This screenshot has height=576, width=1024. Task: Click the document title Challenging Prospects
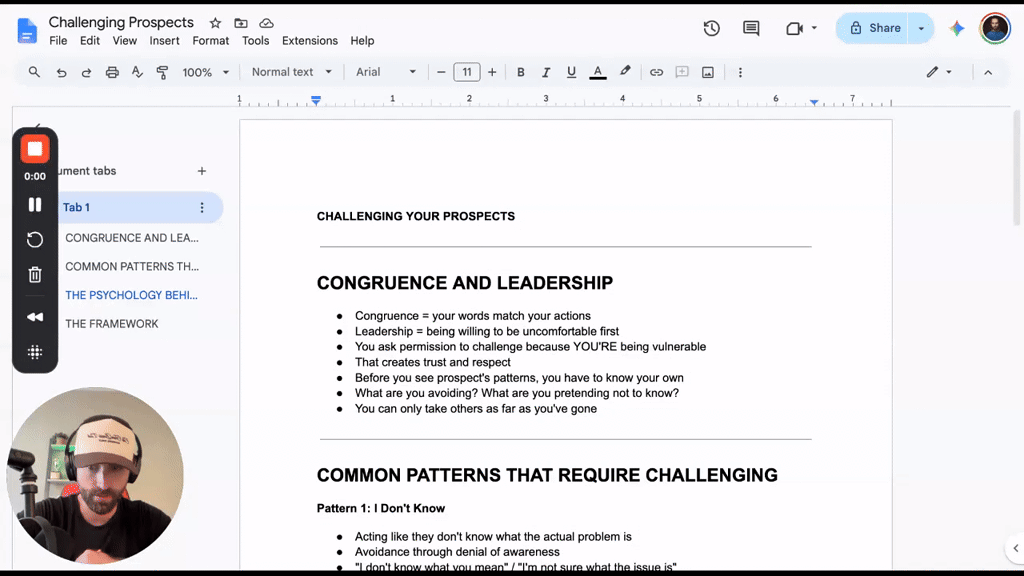(121, 22)
